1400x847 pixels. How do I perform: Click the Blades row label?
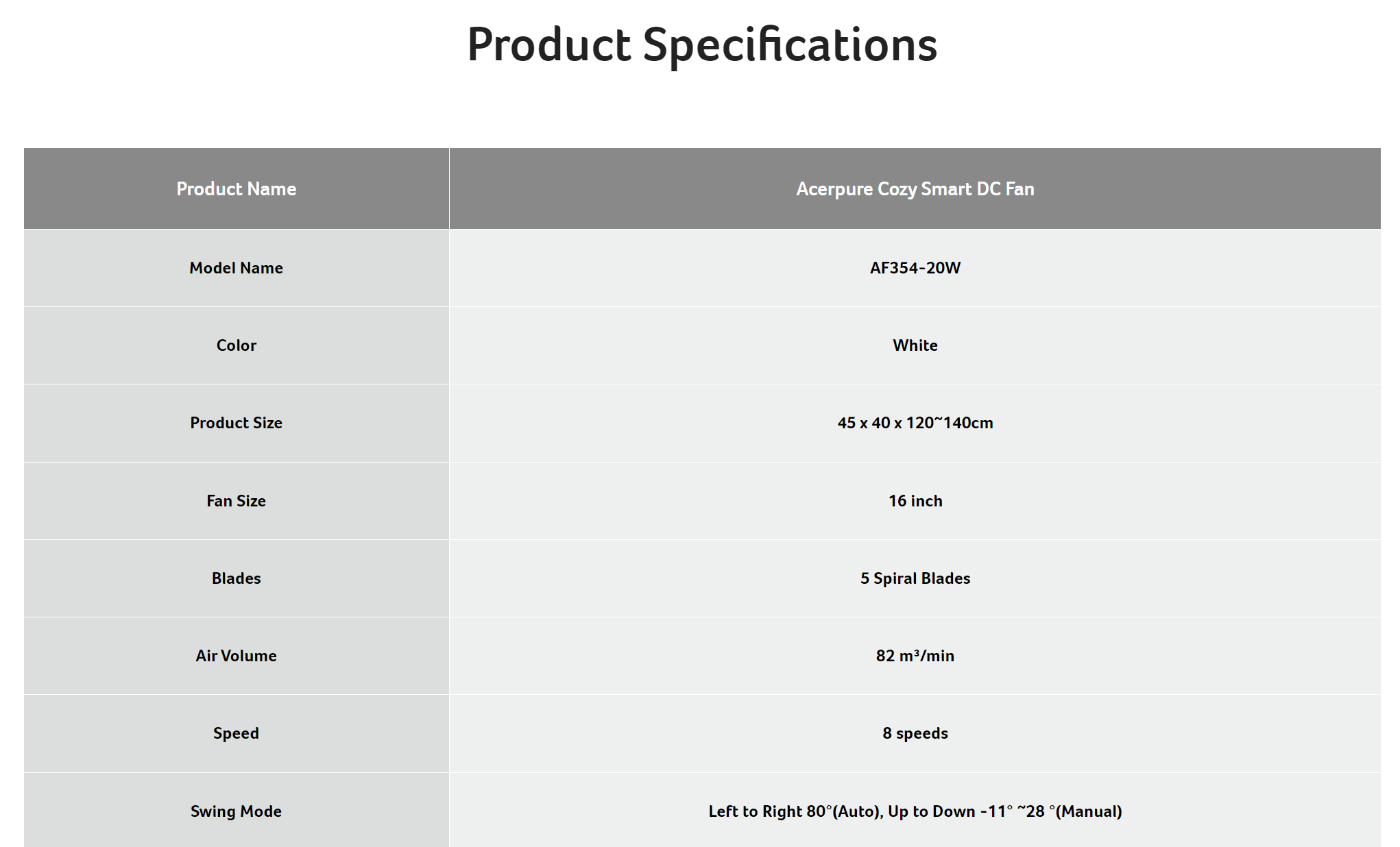236,578
